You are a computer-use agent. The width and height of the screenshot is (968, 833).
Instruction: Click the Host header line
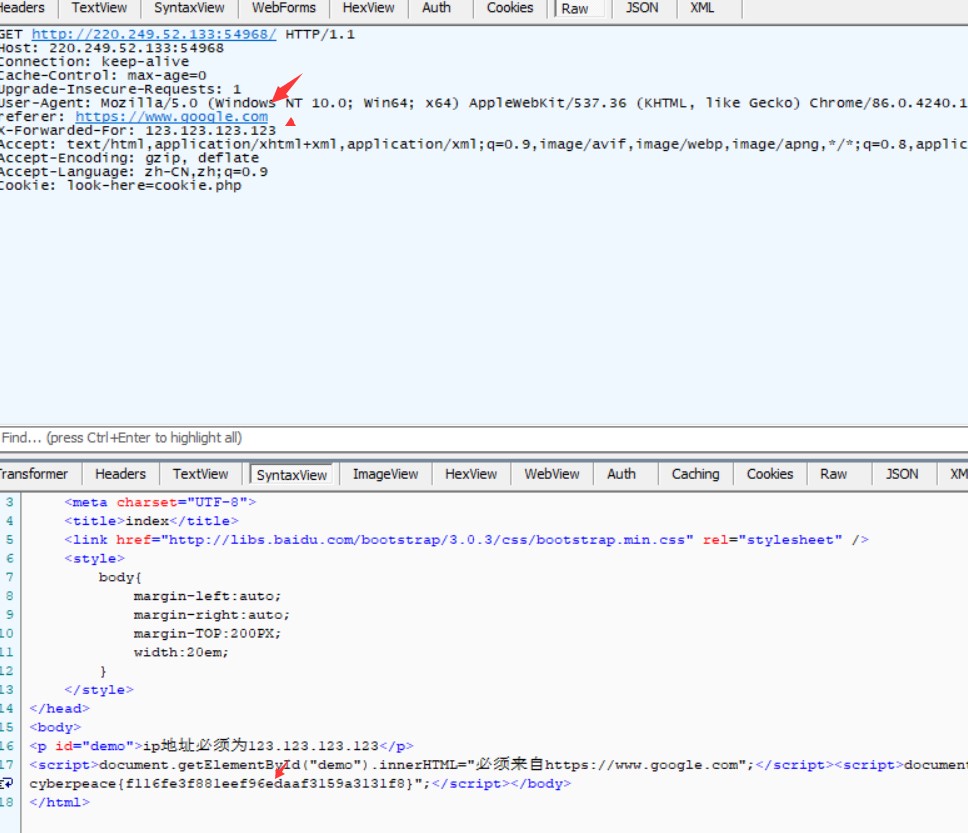[x=112, y=48]
